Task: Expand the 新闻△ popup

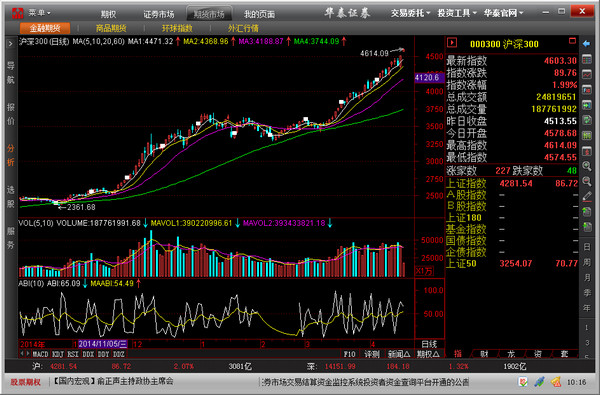Action: (x=399, y=354)
